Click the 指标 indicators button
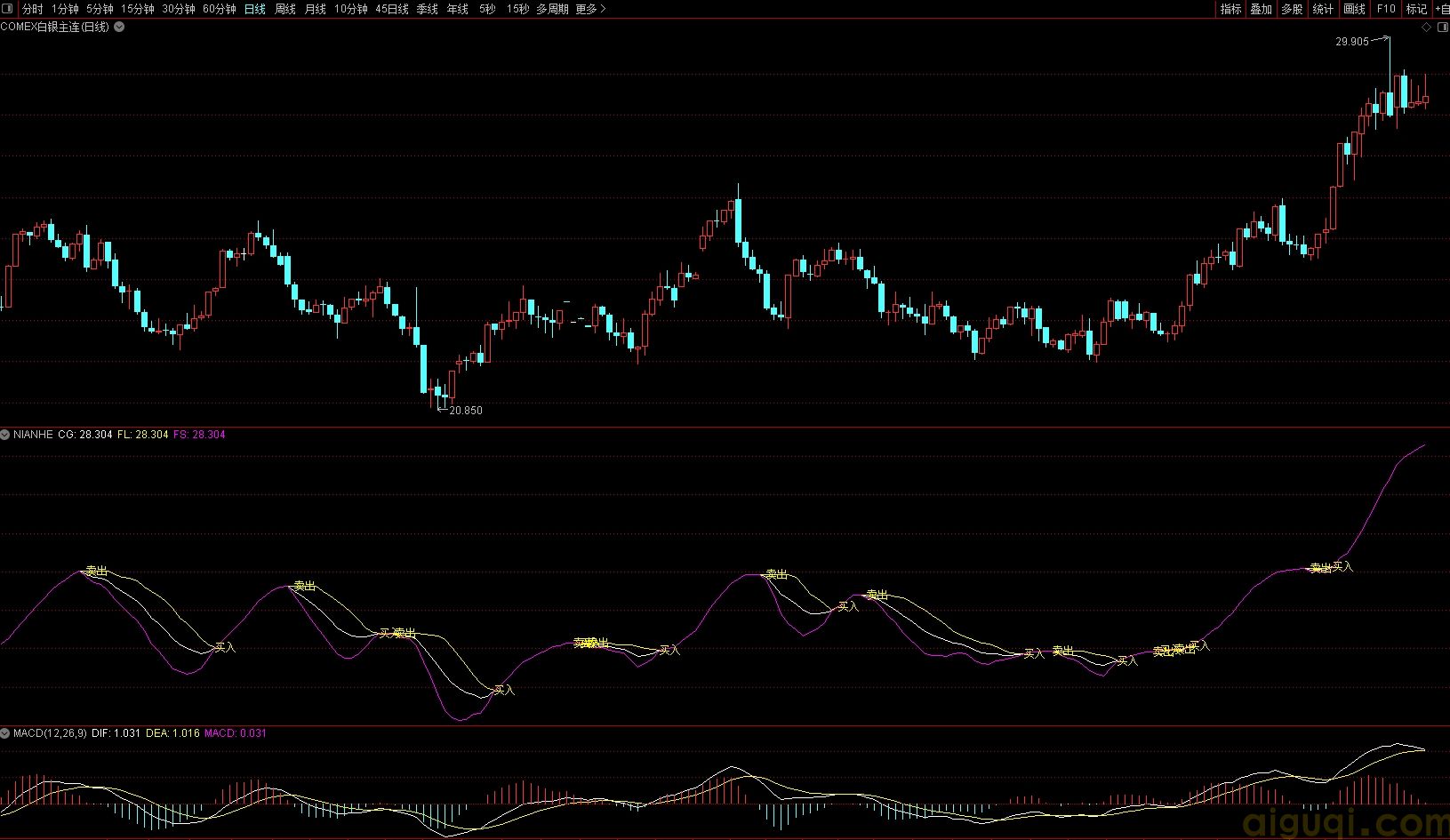 (1230, 9)
